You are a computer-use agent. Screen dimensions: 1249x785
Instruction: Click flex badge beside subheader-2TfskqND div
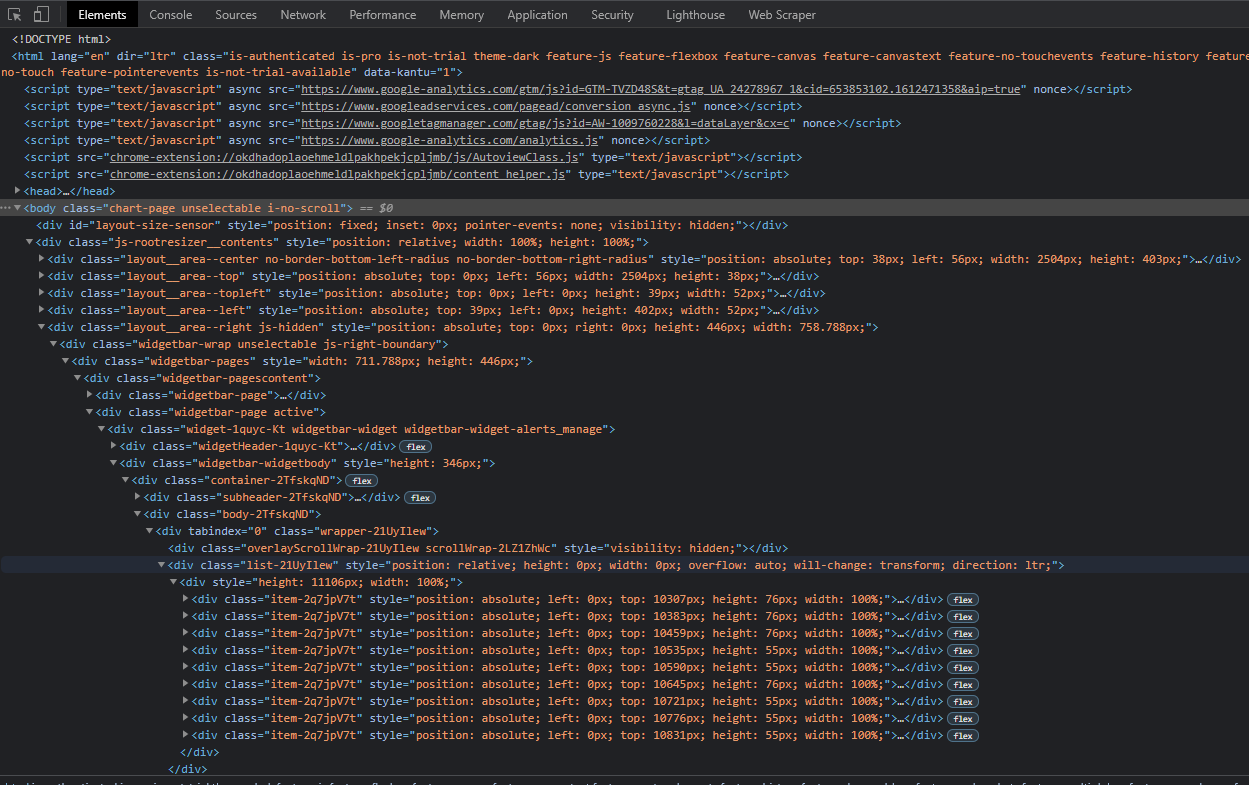pos(420,497)
